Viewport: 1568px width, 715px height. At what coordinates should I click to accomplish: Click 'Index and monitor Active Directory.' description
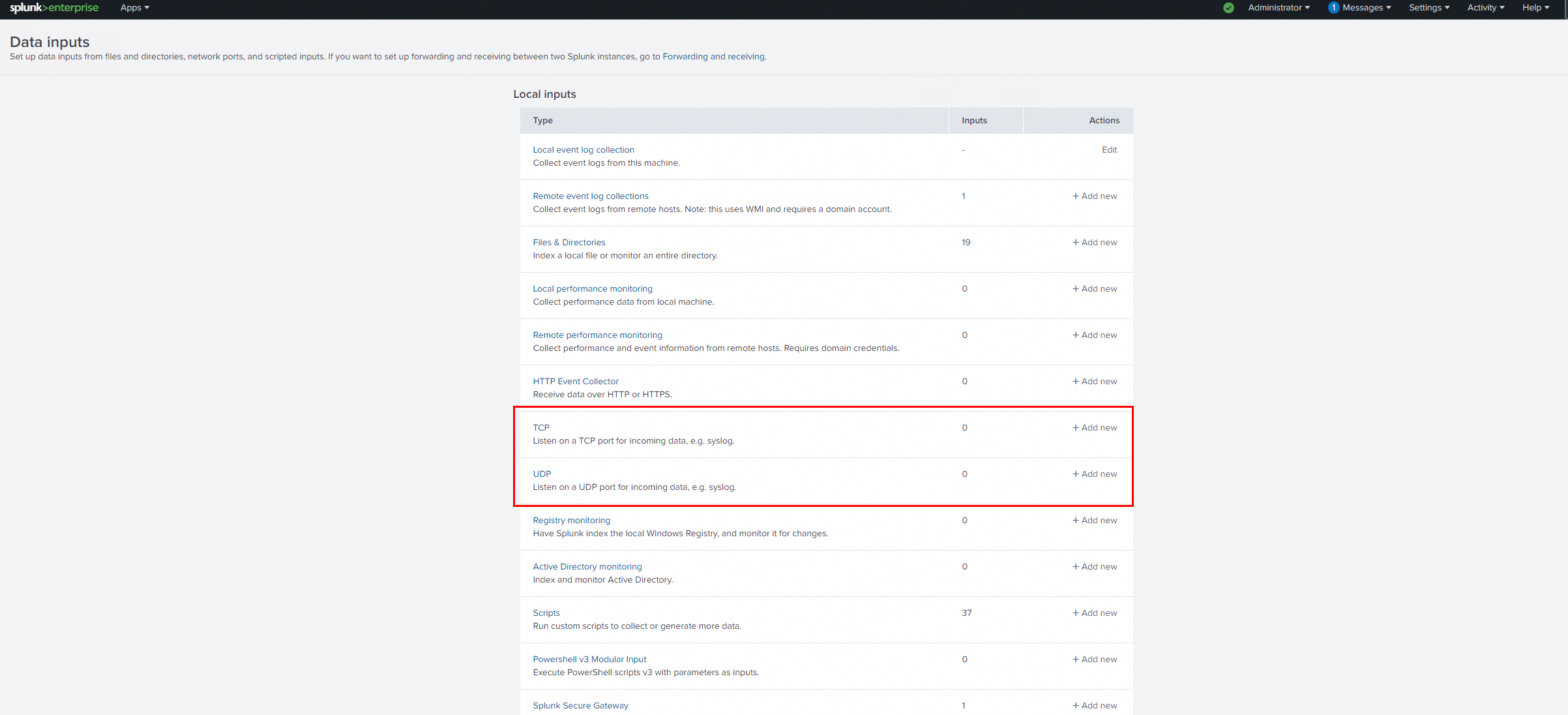click(603, 580)
